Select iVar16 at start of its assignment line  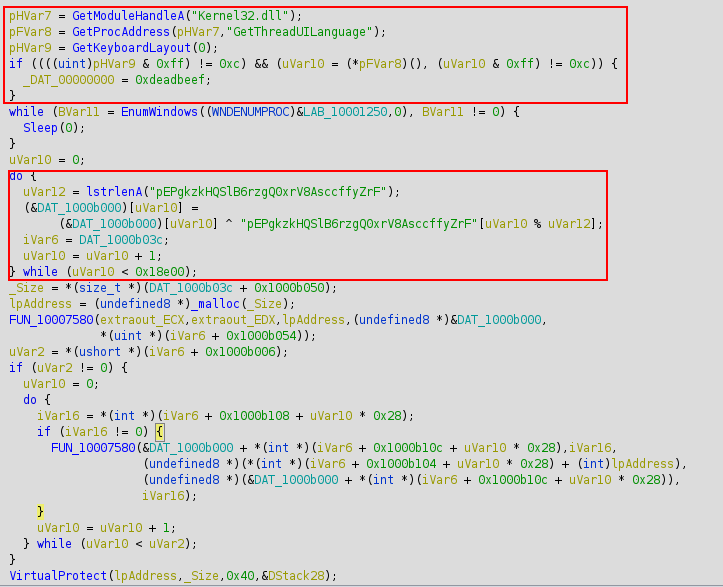pyautogui.click(x=58, y=416)
